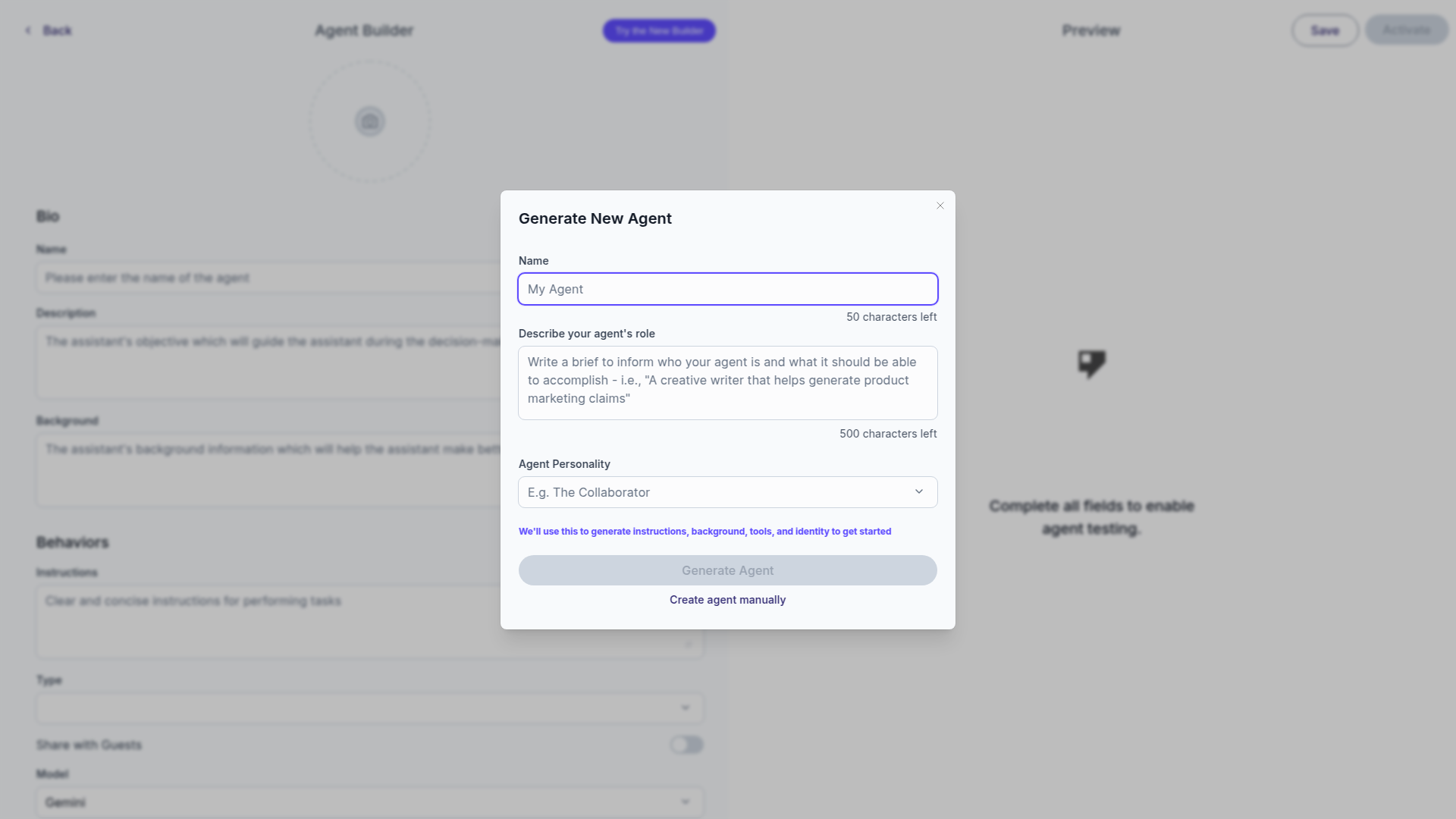
Task: Click the Instructions textarea resize handle
Action: point(689,643)
